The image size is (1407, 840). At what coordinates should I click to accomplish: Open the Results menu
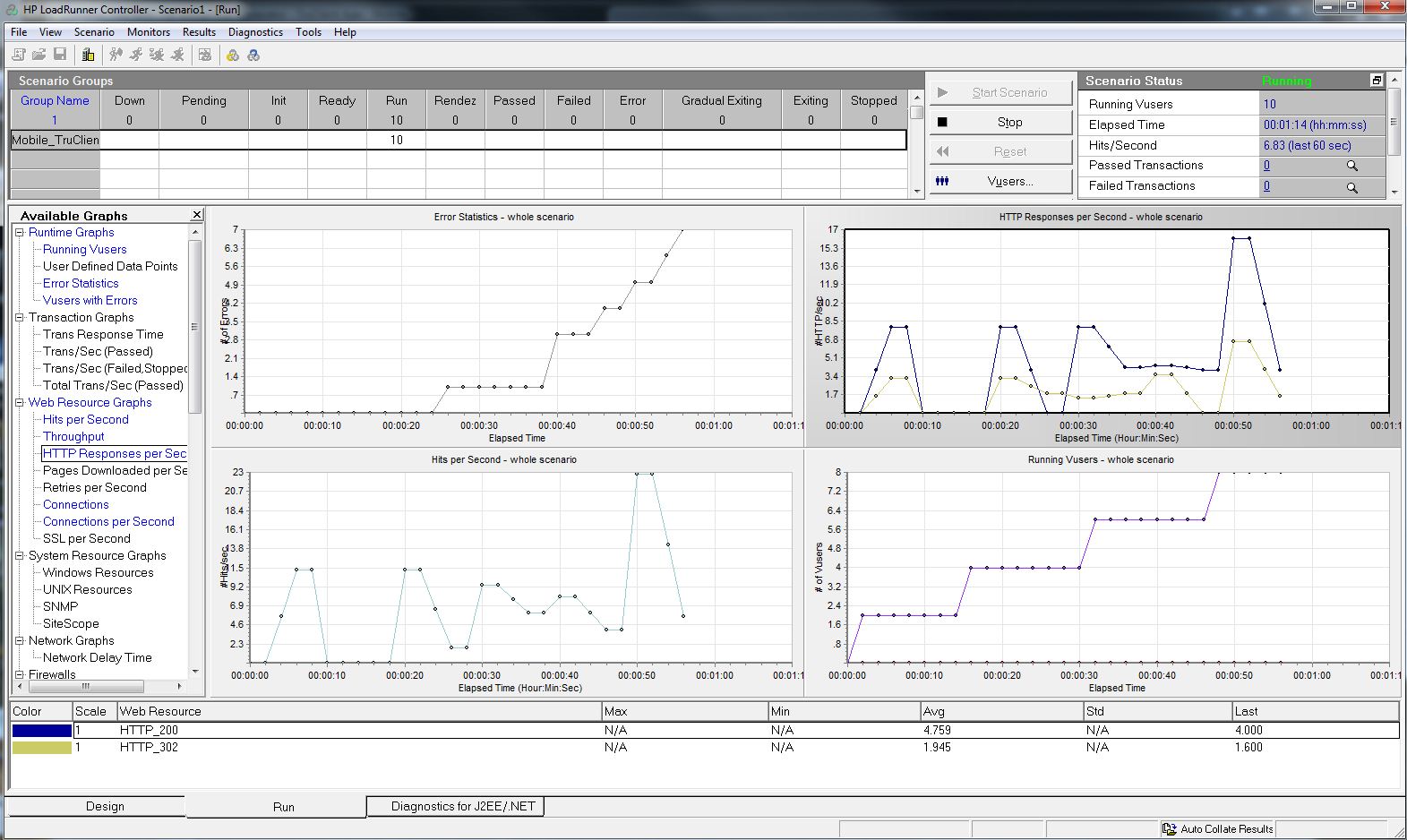coord(199,32)
